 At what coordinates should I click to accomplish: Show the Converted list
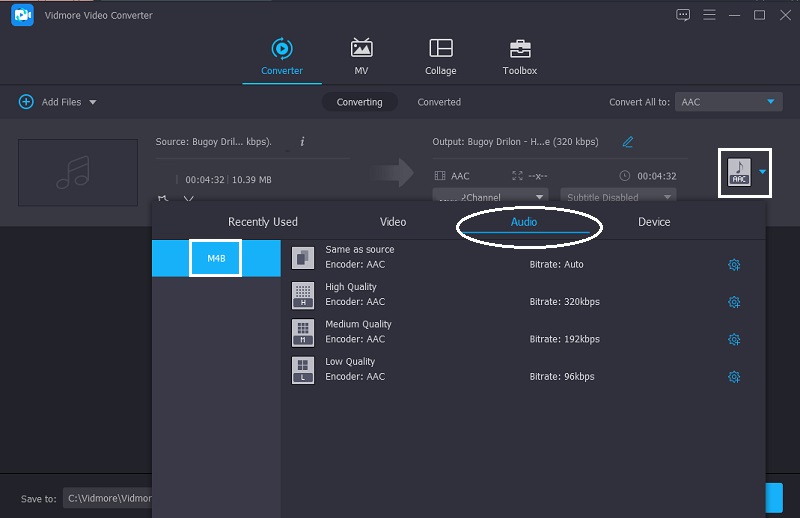[439, 102]
